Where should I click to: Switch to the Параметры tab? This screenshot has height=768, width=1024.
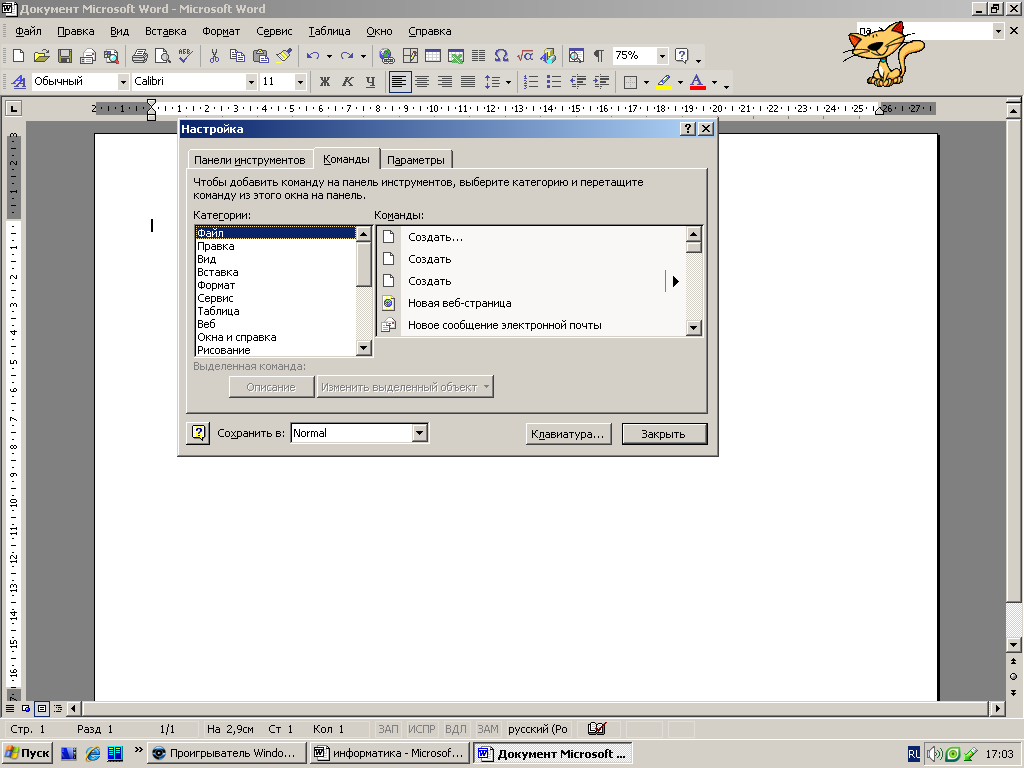tap(415, 160)
